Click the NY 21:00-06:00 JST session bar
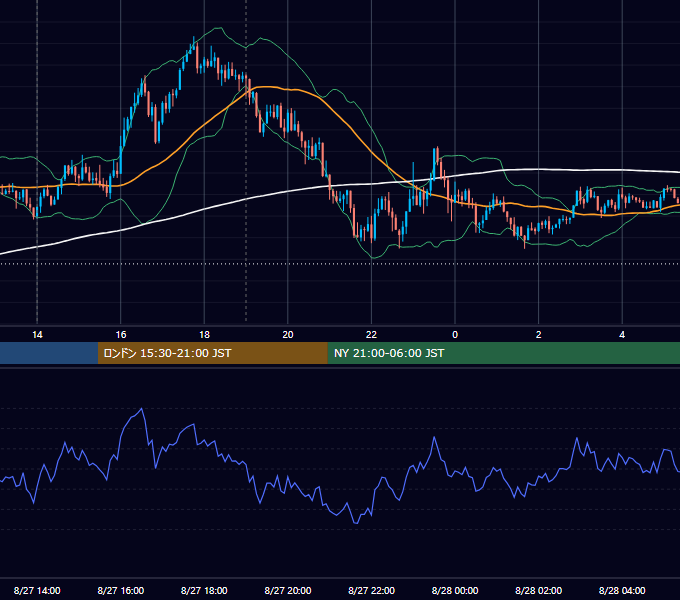 click(x=503, y=353)
